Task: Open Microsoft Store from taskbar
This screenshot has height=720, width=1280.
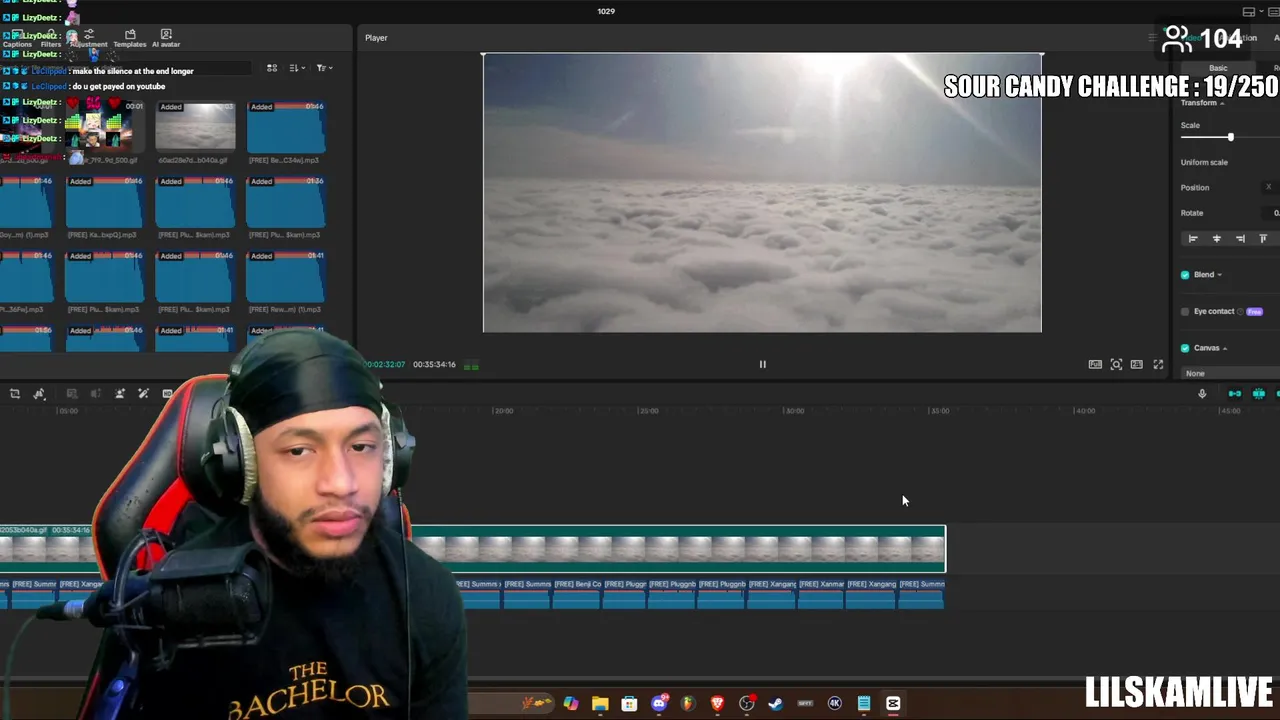Action: pos(629,704)
